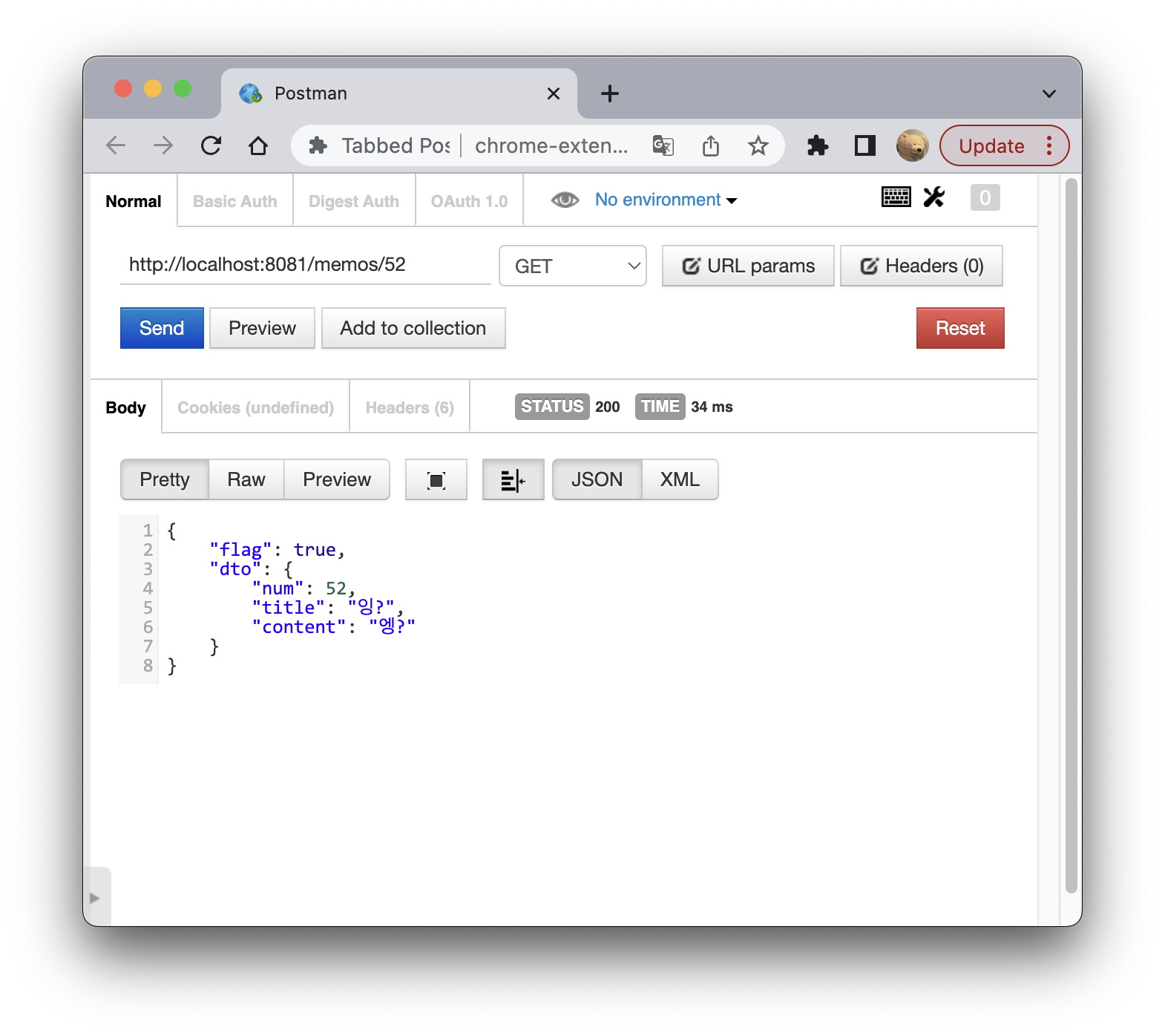Click the "flag": true line
This screenshot has width=1165, height=1036.
point(277,550)
